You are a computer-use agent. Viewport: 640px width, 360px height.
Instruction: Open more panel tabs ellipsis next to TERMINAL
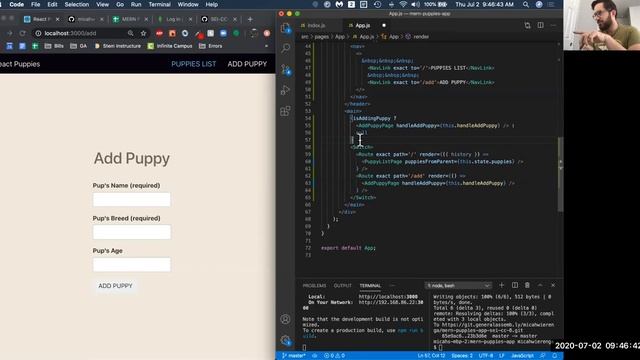tap(392, 285)
